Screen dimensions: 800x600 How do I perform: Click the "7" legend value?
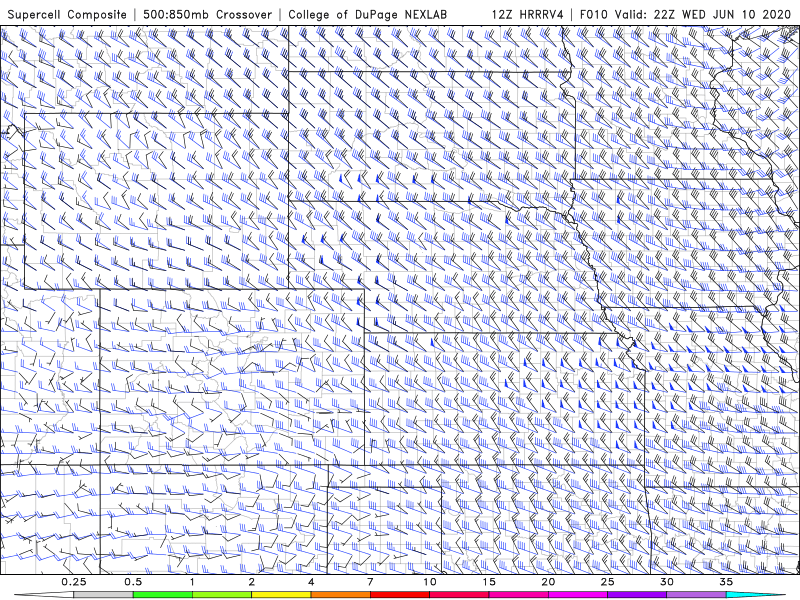370,582
